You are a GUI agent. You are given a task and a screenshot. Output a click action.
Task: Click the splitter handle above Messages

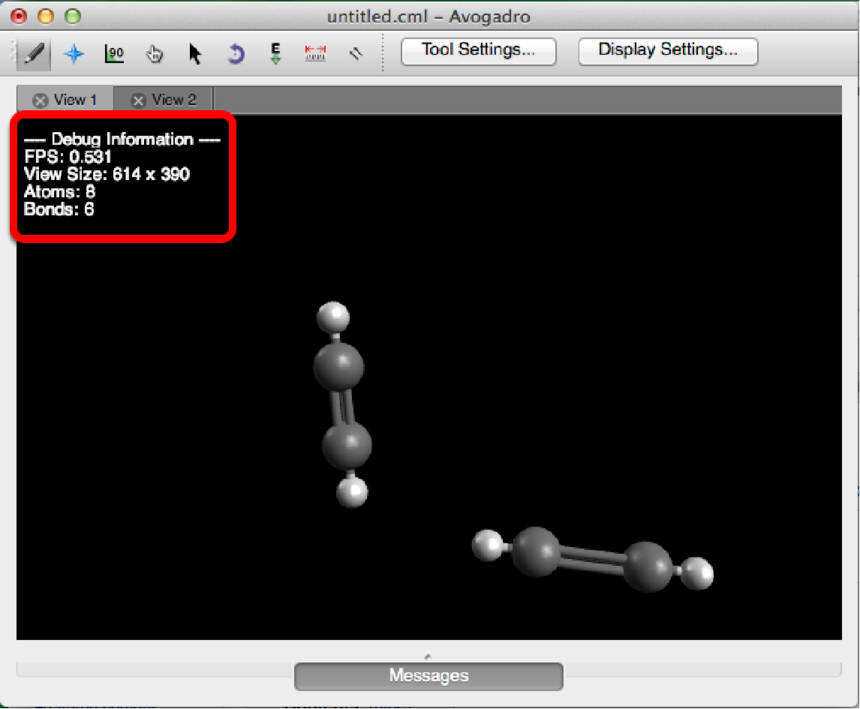[x=428, y=656]
